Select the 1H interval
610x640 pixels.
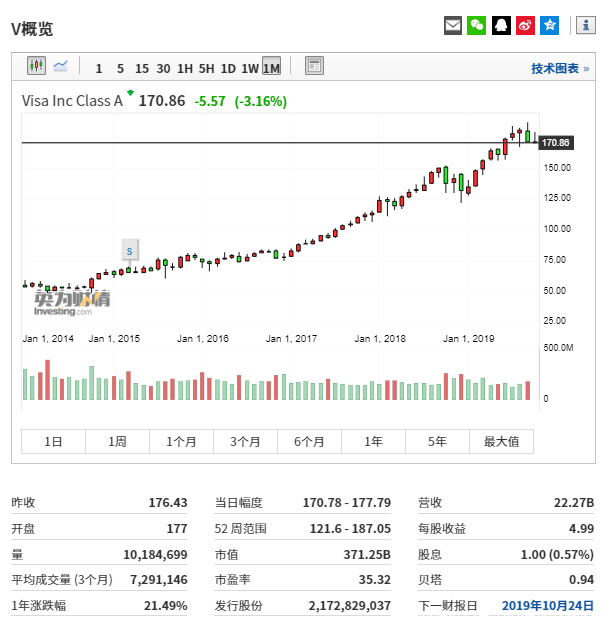[185, 68]
